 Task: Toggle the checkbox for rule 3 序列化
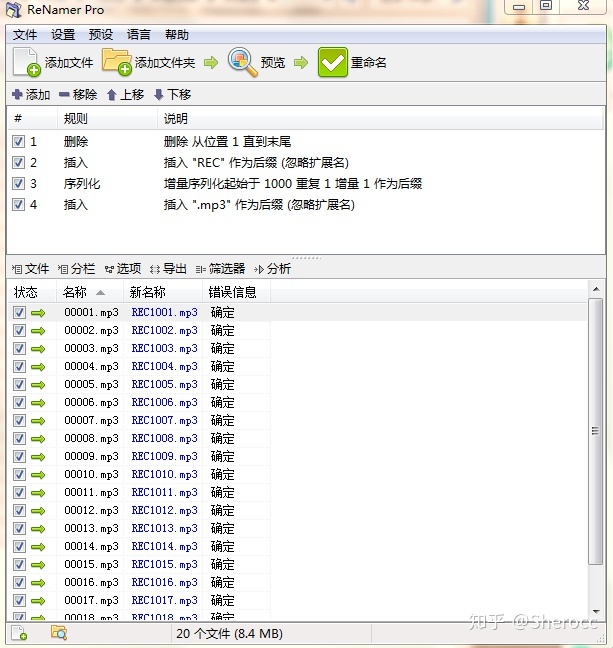click(x=18, y=183)
